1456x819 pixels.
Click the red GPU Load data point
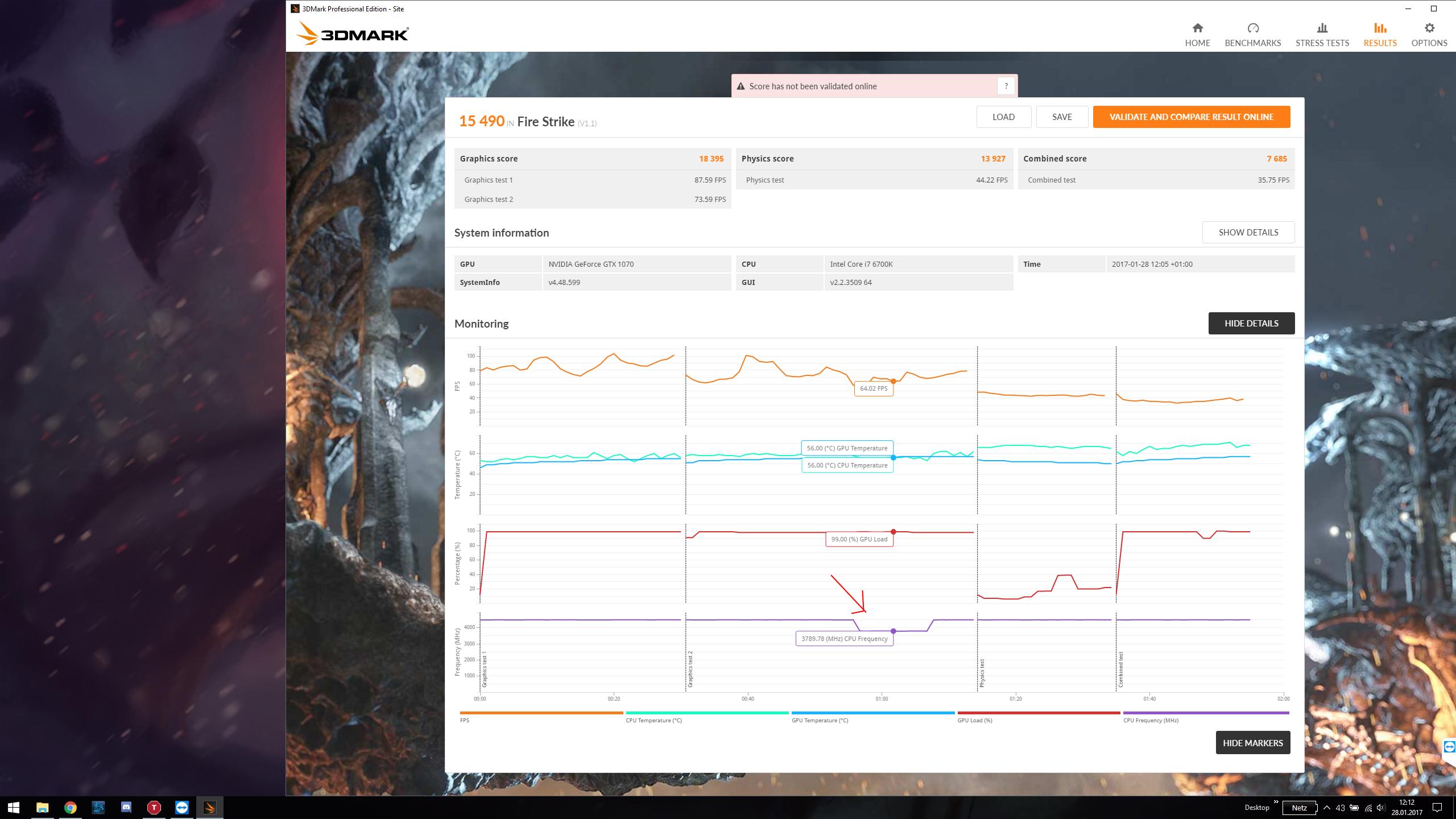pos(893,532)
